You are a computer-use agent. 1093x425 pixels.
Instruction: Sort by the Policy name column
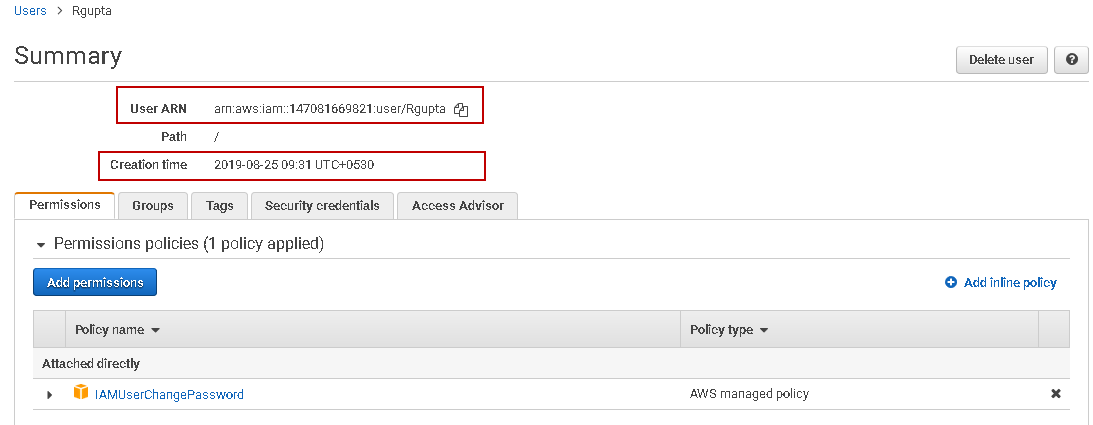[118, 330]
